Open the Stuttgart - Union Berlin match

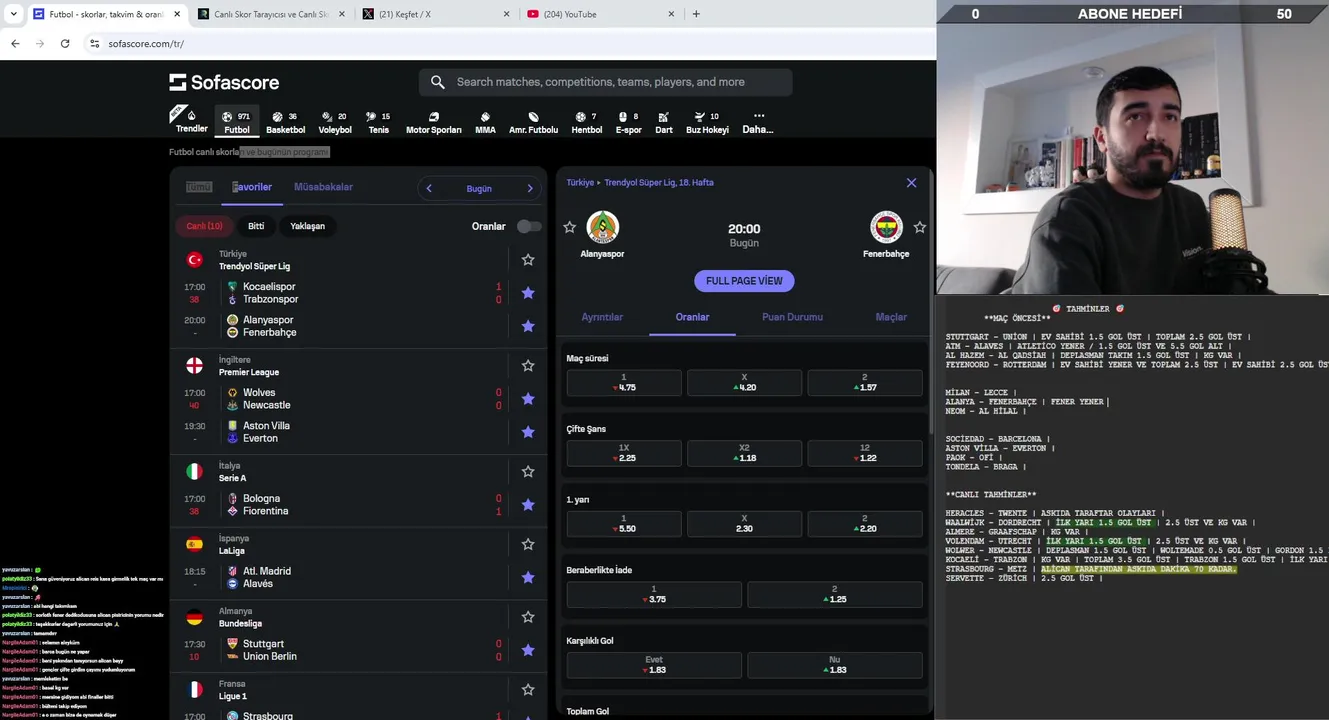pyautogui.click(x=340, y=650)
